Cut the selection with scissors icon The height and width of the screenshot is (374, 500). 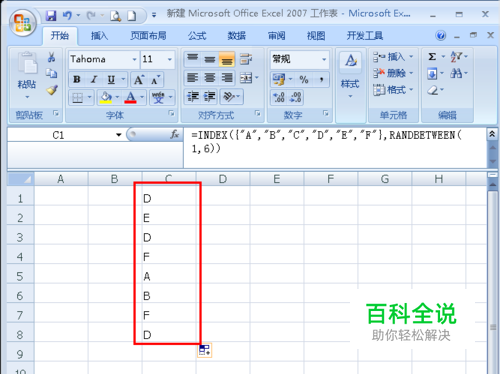point(51,57)
